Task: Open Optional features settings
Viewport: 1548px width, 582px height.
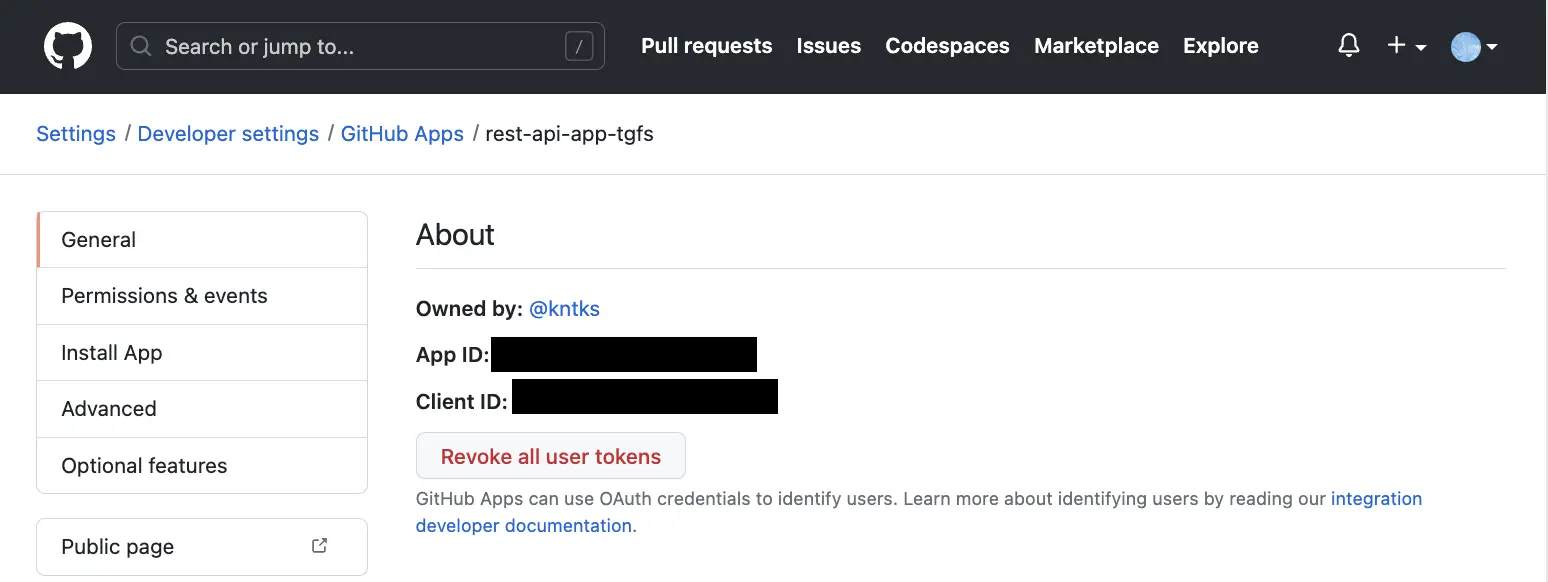Action: click(144, 465)
